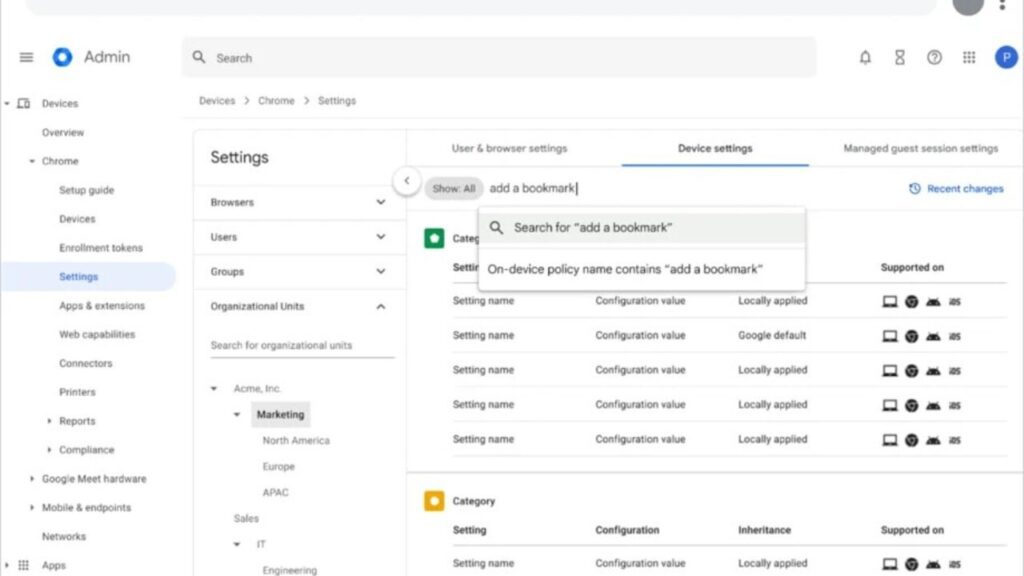The height and width of the screenshot is (576, 1024).
Task: Click the top Search field
Action: click(500, 57)
